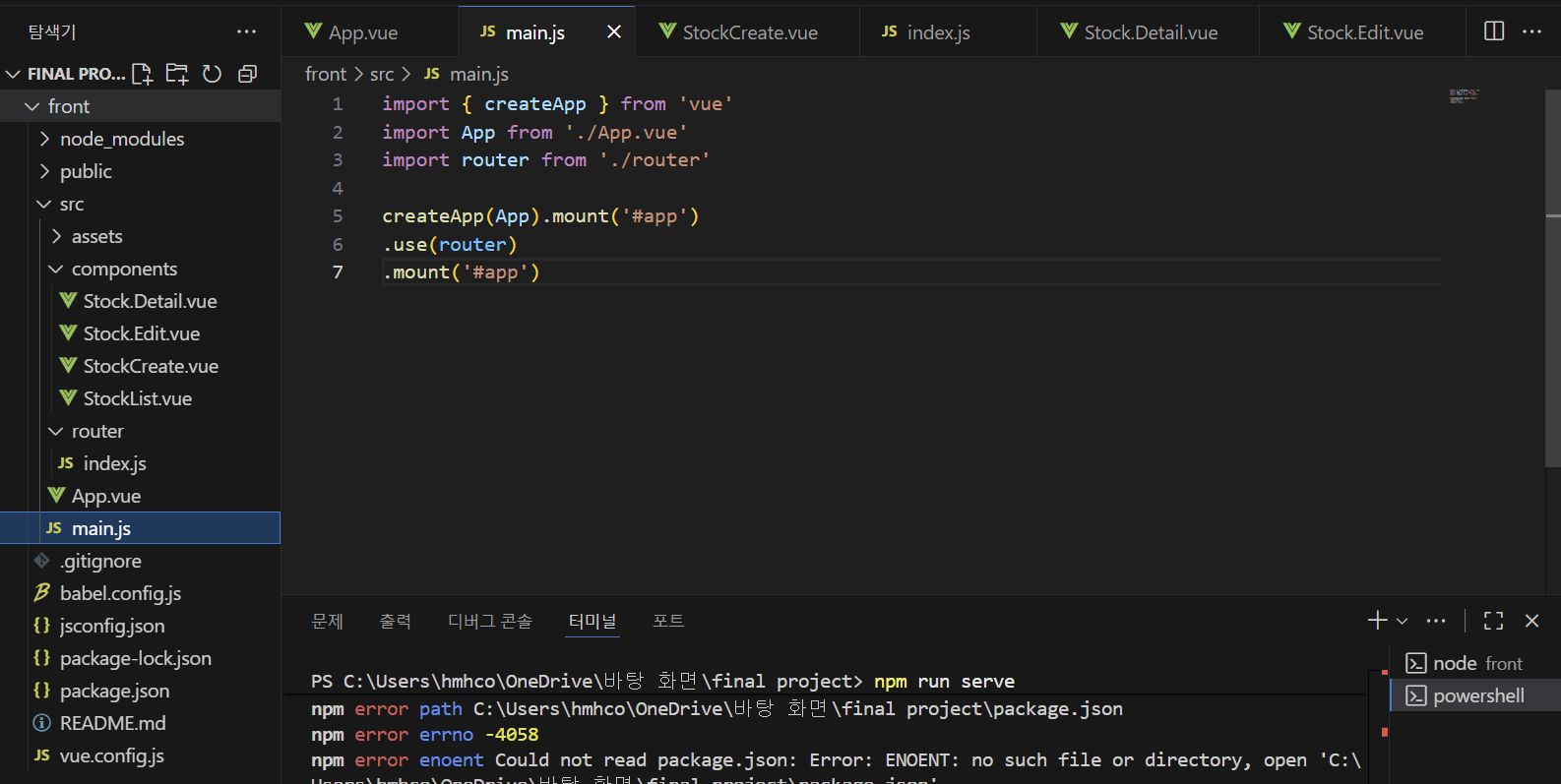This screenshot has width=1561, height=784.
Task: Collapse all folders in explorer
Action: (247, 74)
